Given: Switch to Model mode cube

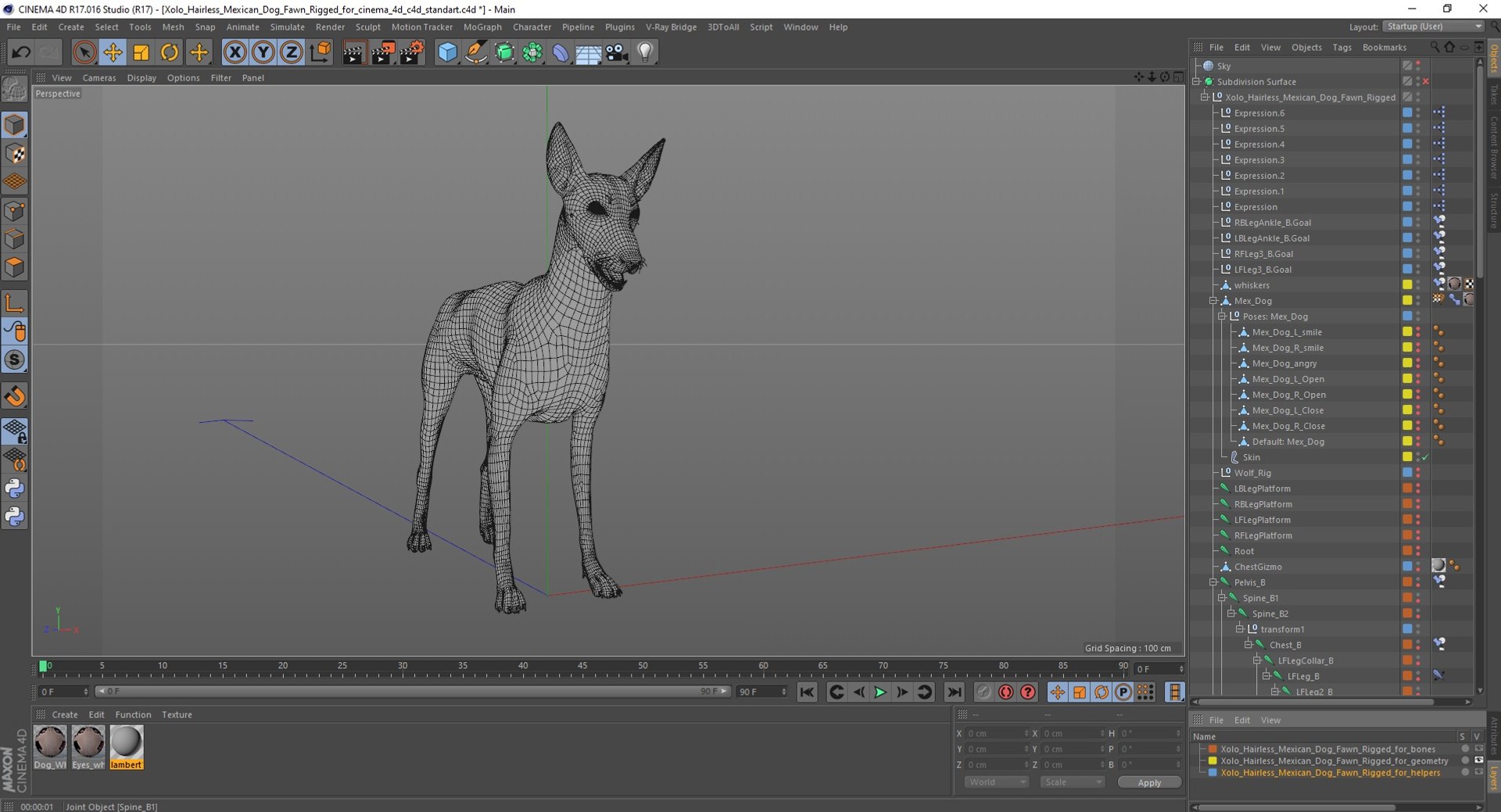Looking at the screenshot, I should (14, 125).
